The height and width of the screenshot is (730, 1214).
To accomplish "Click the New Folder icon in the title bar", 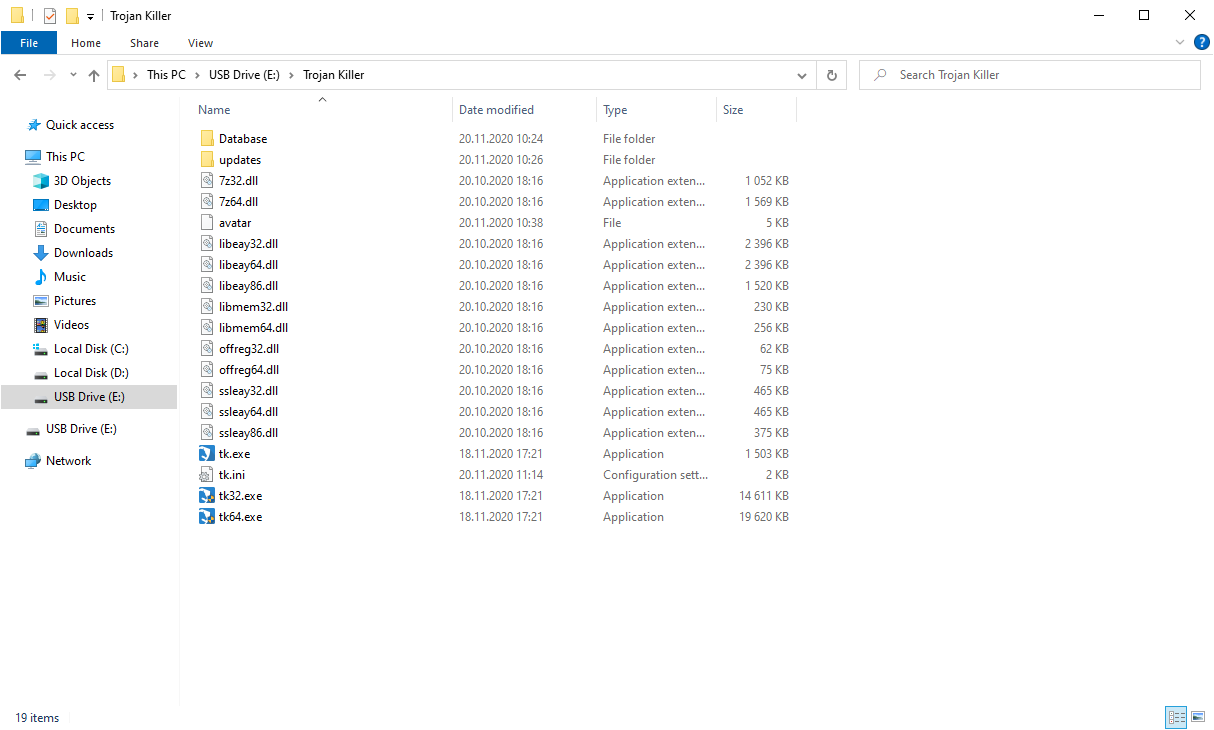I will (x=72, y=16).
